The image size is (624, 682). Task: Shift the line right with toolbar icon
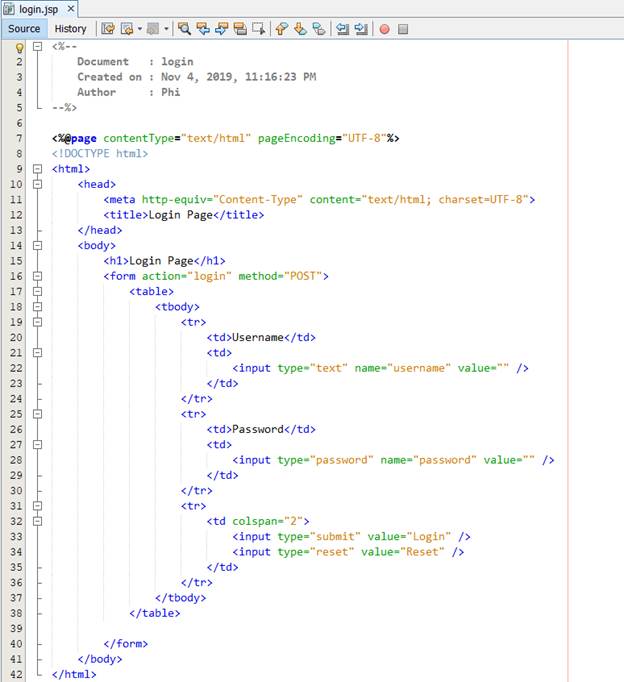click(x=361, y=29)
